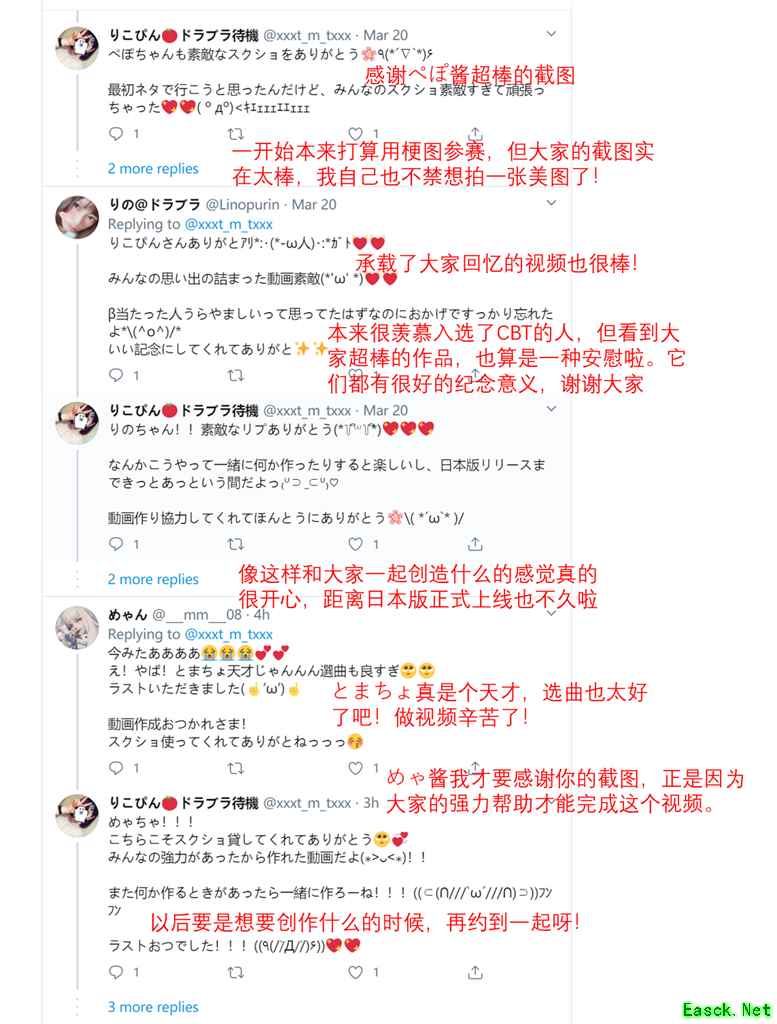Screen dimensions: 777x1024
Task: Retweet the last りこぴん tweet
Action: click(235, 972)
